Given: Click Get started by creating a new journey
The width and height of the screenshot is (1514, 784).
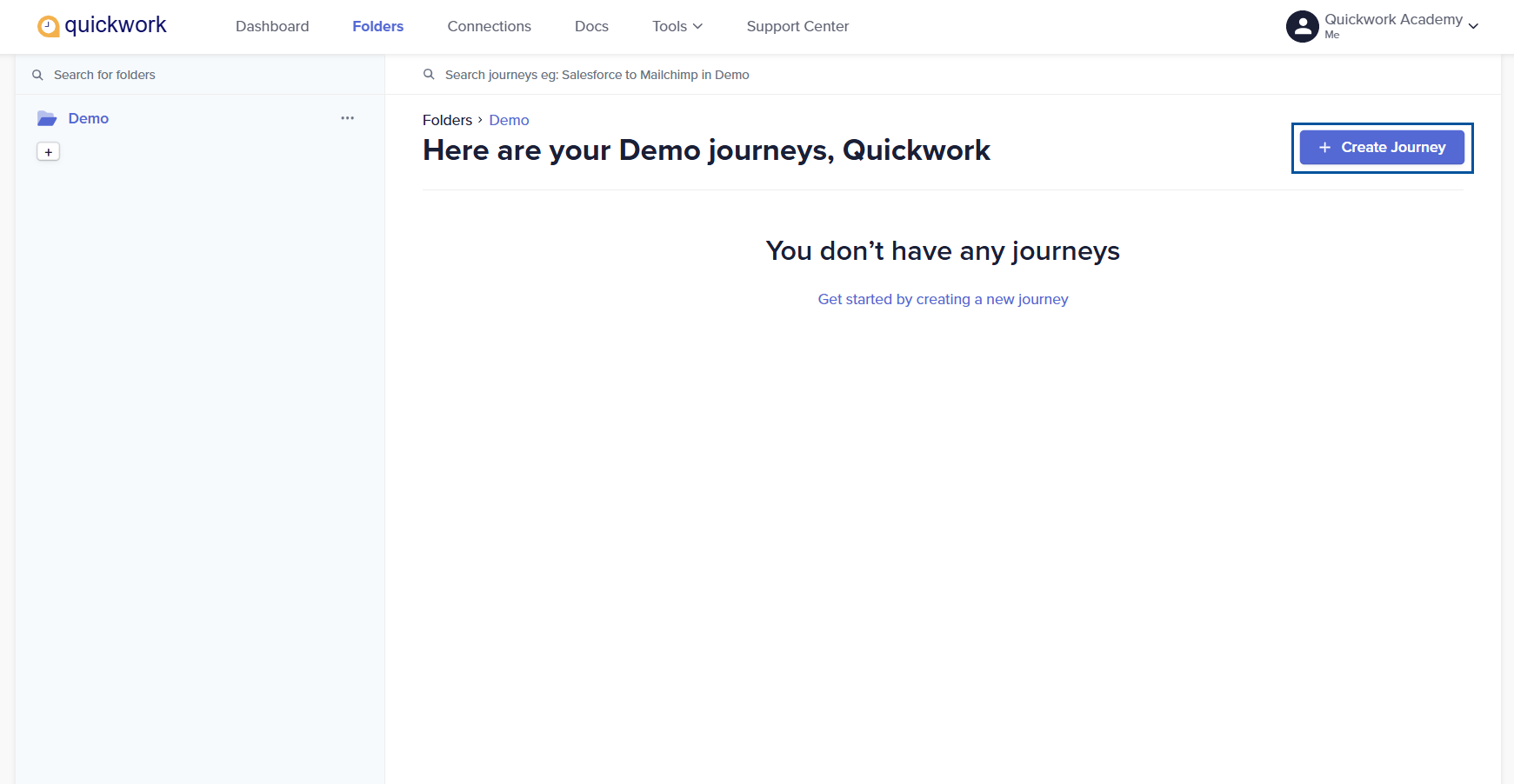Looking at the screenshot, I should point(943,299).
